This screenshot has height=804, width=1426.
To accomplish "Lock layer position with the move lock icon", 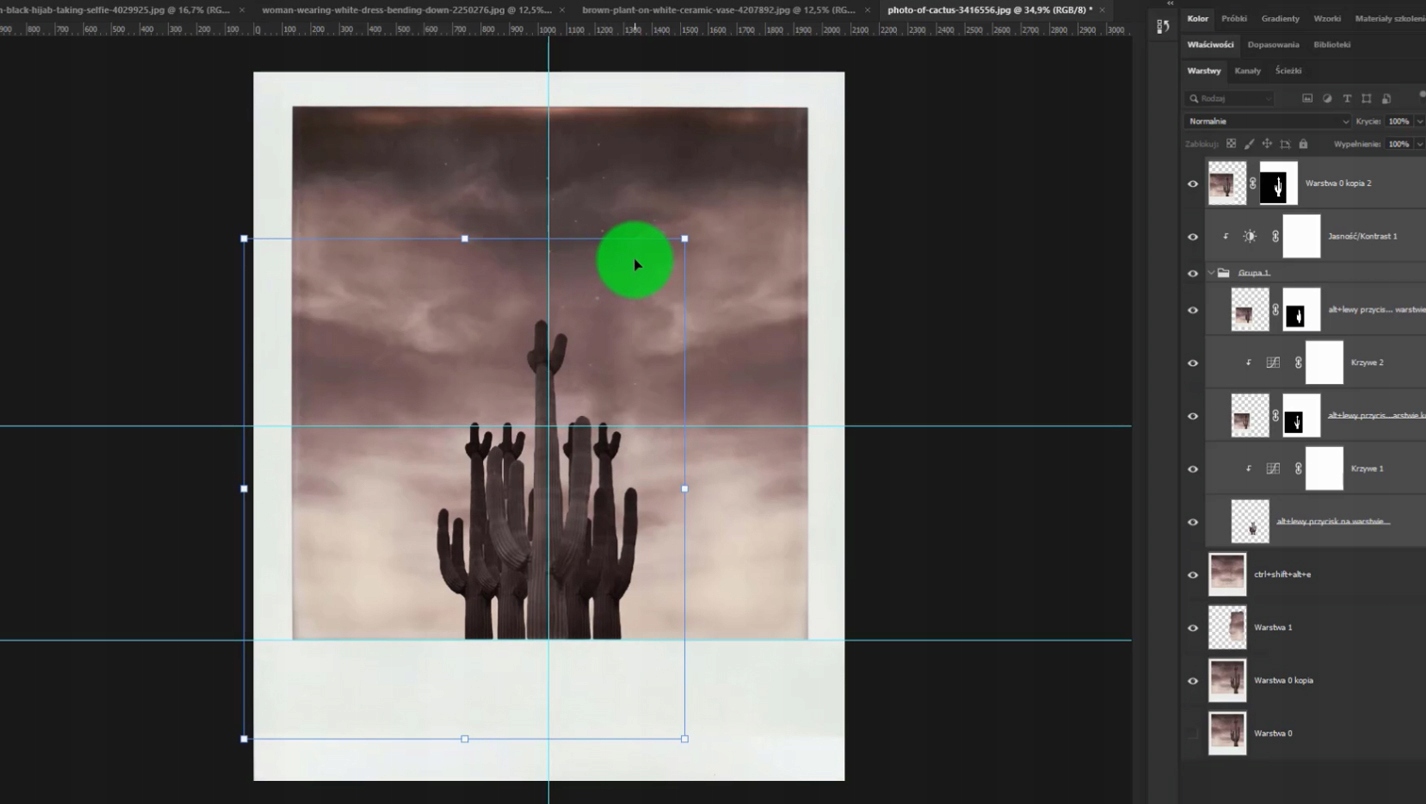I will coord(1267,144).
